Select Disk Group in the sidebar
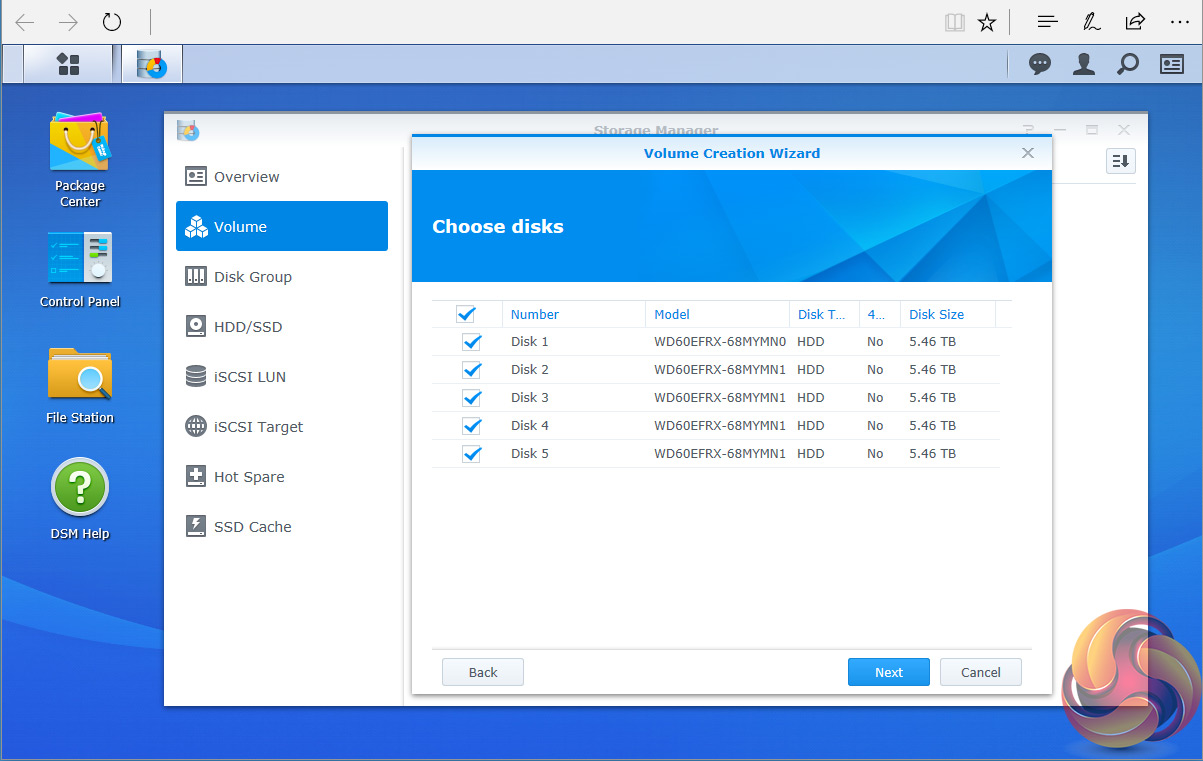 [252, 277]
